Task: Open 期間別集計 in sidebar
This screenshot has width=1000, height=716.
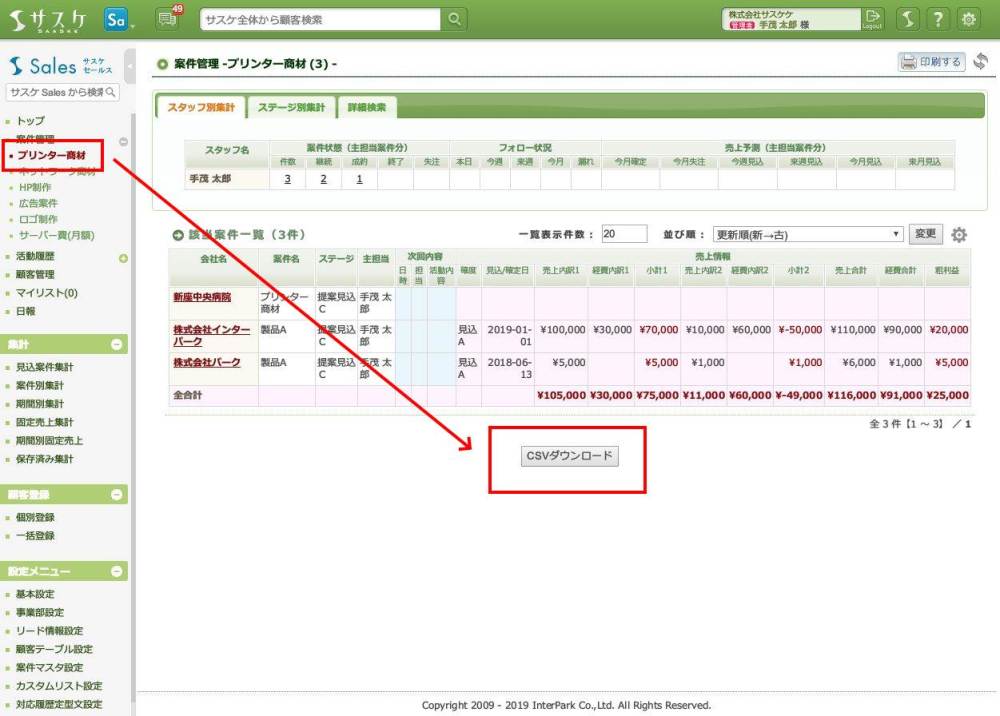Action: point(40,404)
